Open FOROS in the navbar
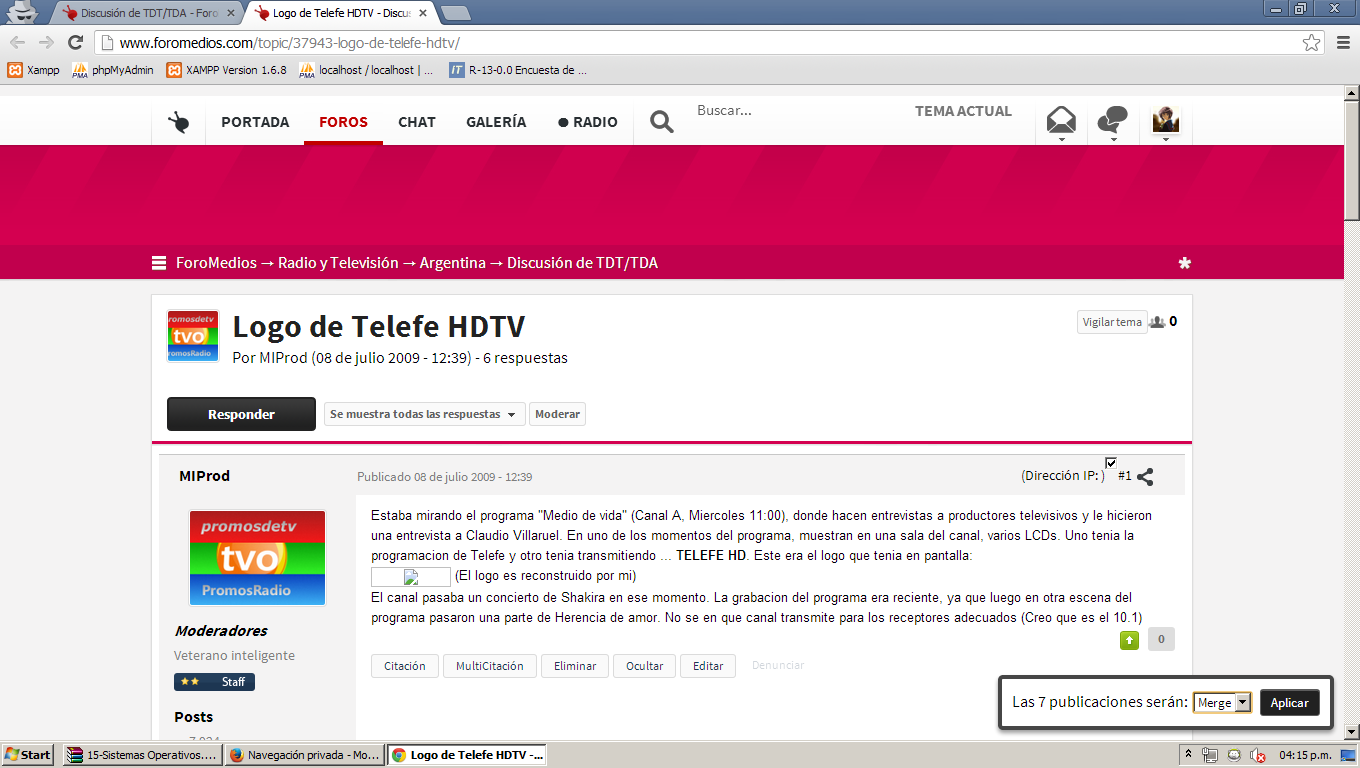This screenshot has width=1360, height=768. coord(343,122)
